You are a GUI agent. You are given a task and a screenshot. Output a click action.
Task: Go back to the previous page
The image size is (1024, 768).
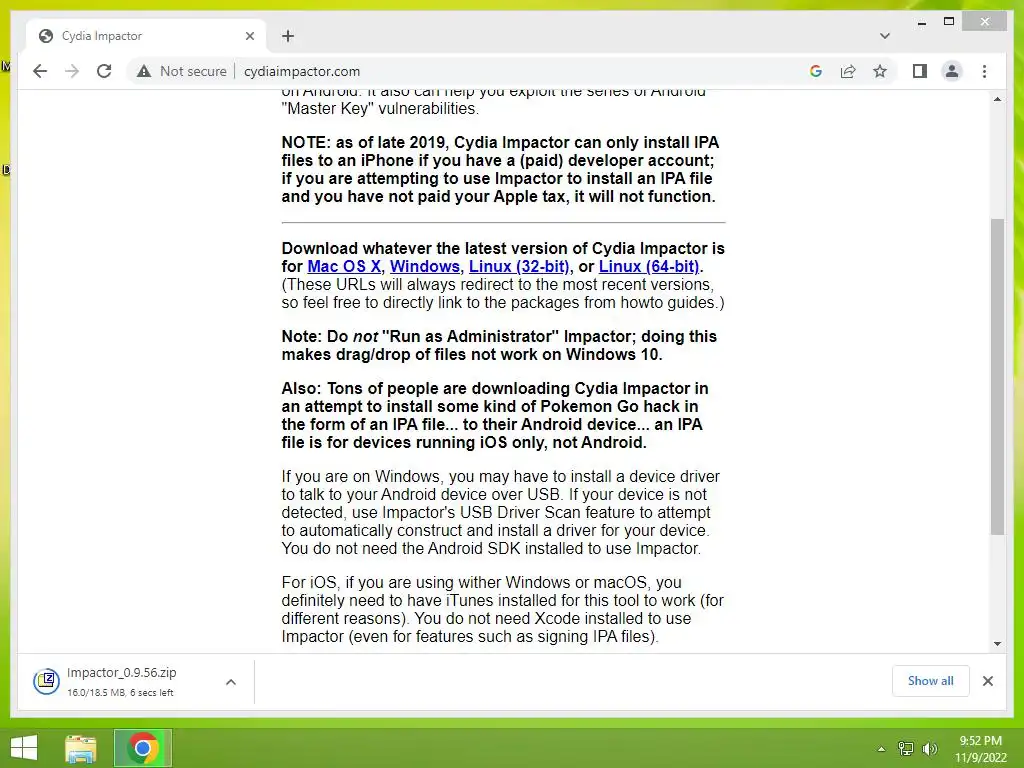pos(40,71)
